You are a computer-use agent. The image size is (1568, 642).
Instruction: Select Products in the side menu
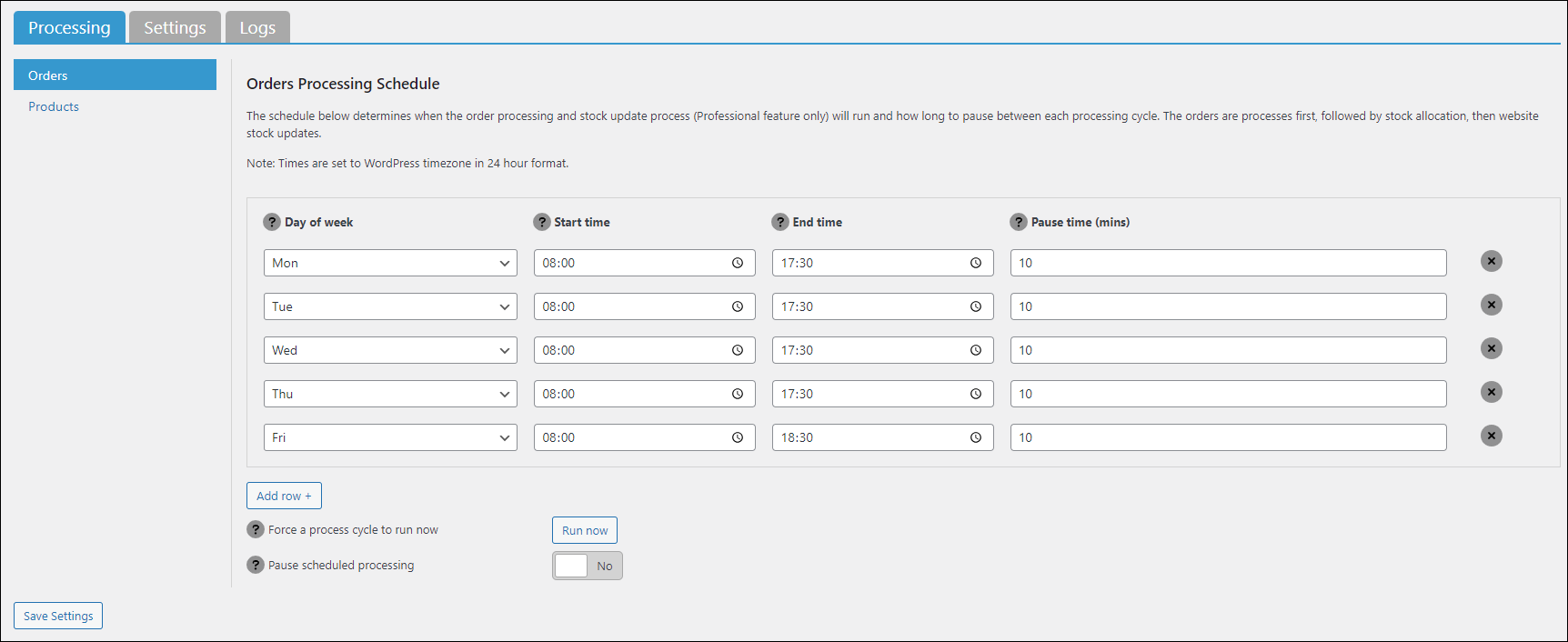(54, 106)
